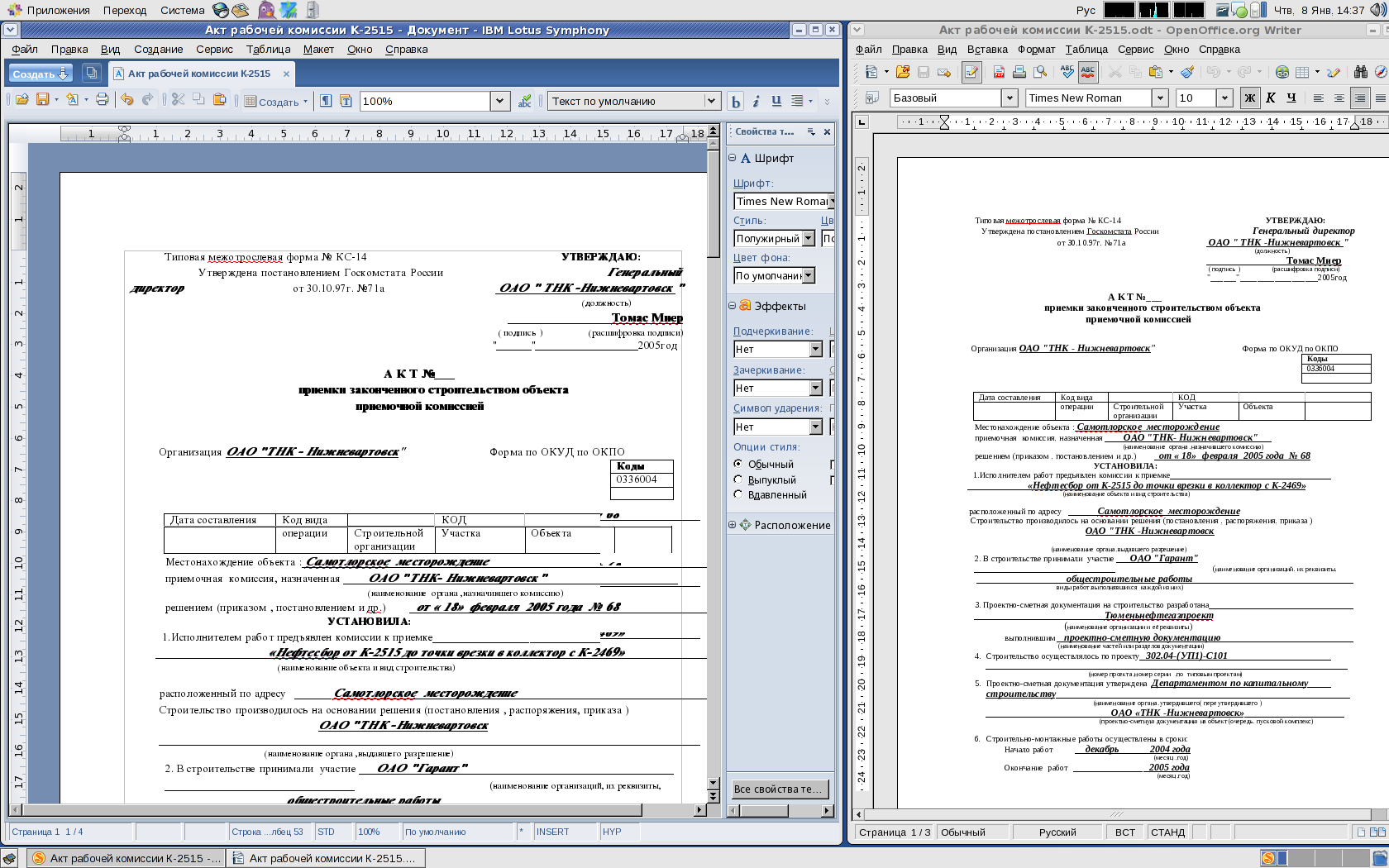1389x868 pixels.
Task: Open the 'Сервис' menu in OpenOffice Writer
Action: click(x=1135, y=50)
